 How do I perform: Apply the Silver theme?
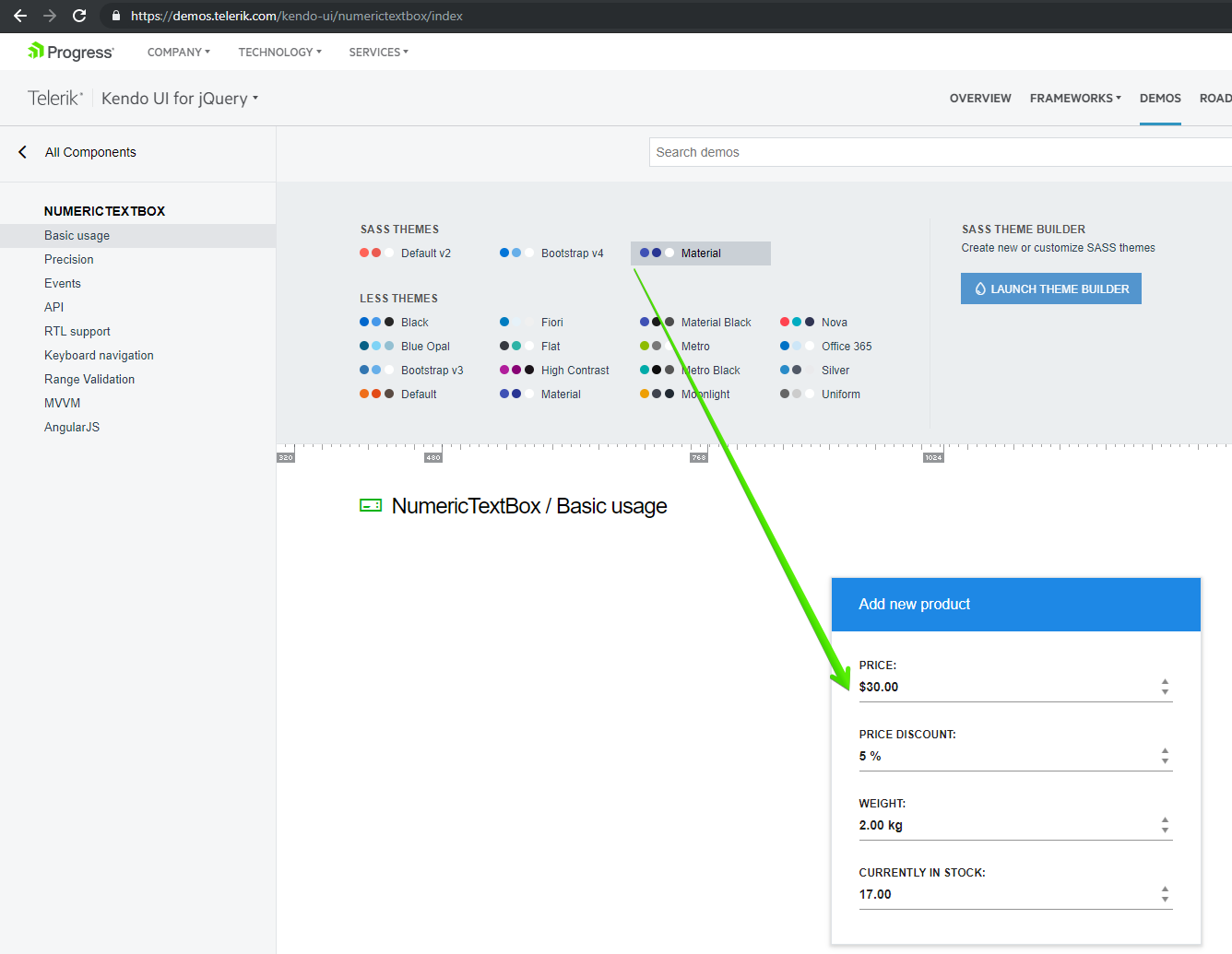[x=815, y=371]
